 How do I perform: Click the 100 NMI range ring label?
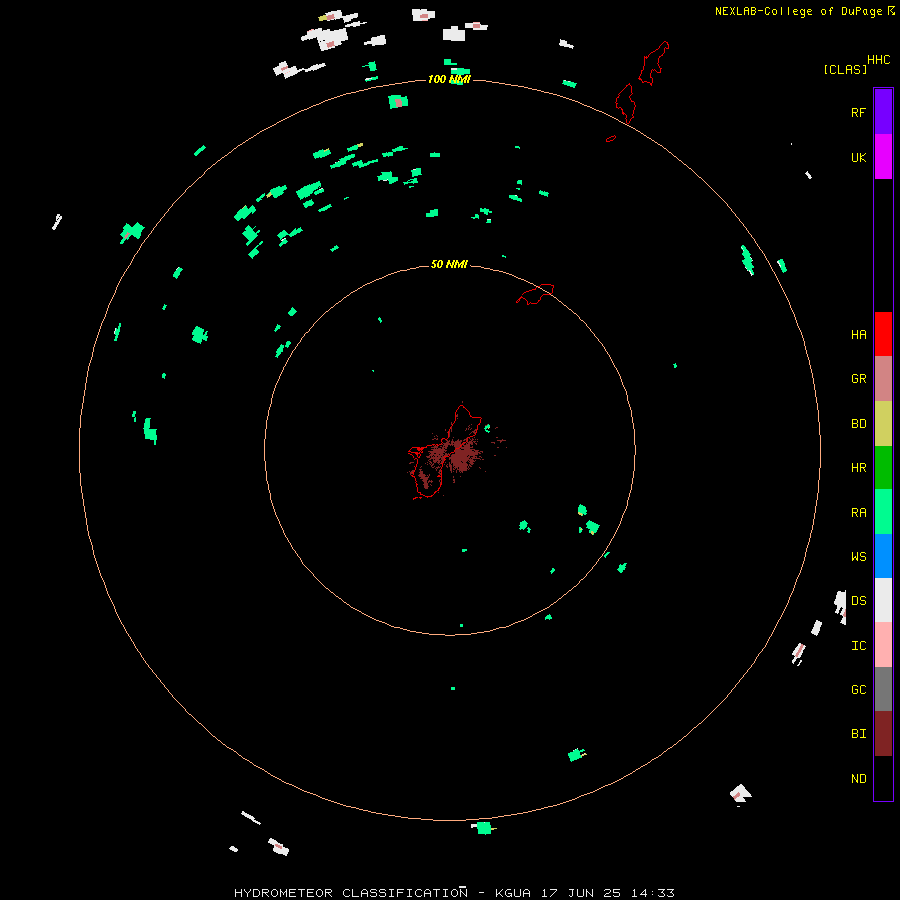(449, 79)
